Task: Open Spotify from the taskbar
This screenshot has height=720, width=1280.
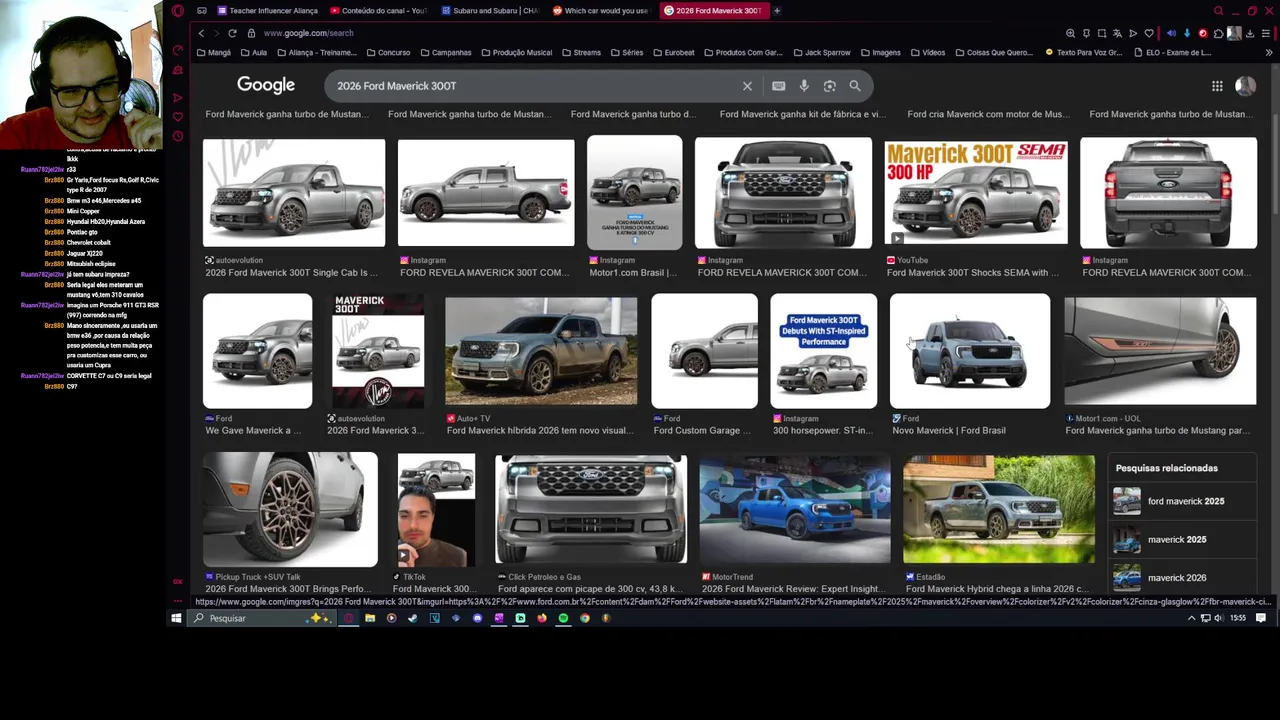Action: pos(563,618)
